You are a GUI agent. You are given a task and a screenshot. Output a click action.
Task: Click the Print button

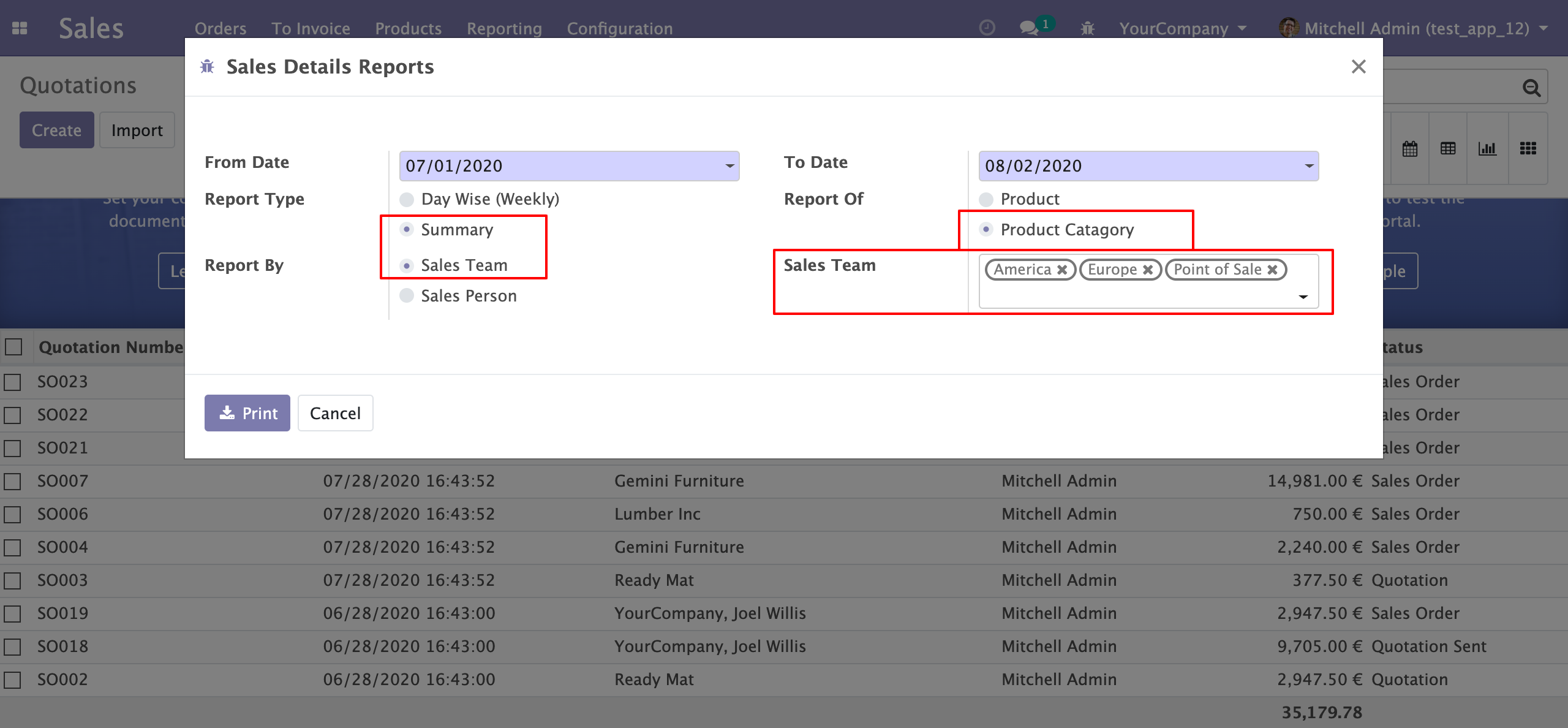click(247, 413)
